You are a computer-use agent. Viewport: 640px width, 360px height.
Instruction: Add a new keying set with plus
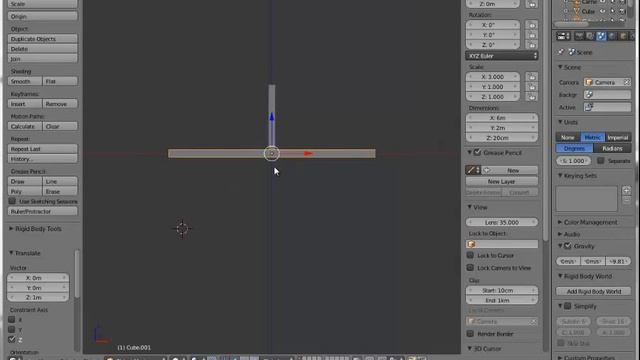tap(627, 191)
